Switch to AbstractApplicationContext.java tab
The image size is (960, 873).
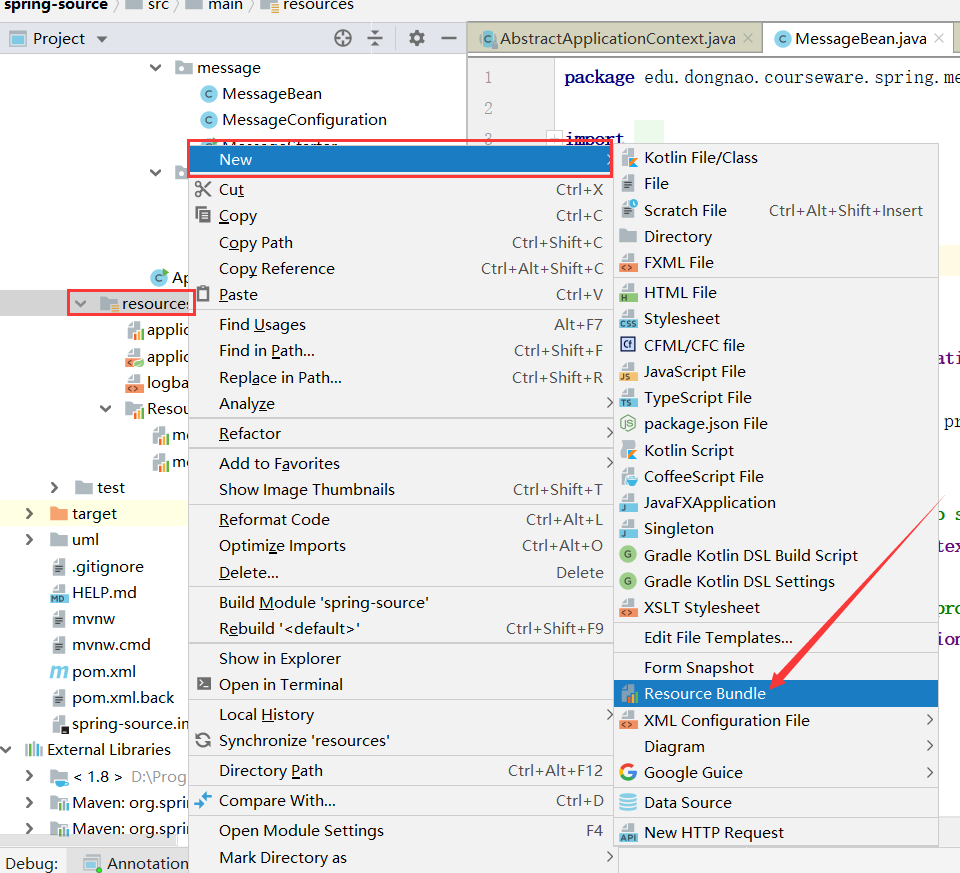point(617,39)
